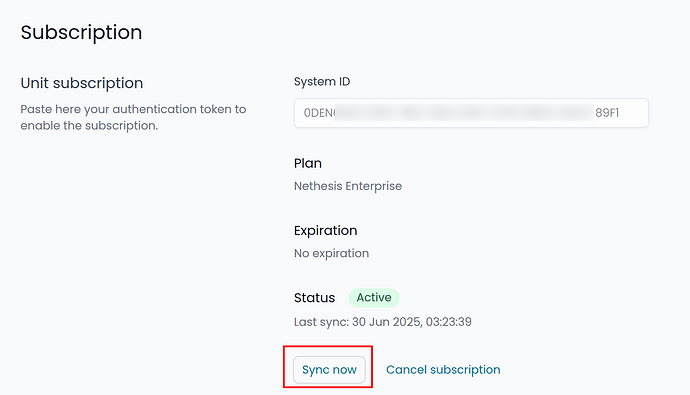Open the Cancel subscription link

click(x=443, y=369)
